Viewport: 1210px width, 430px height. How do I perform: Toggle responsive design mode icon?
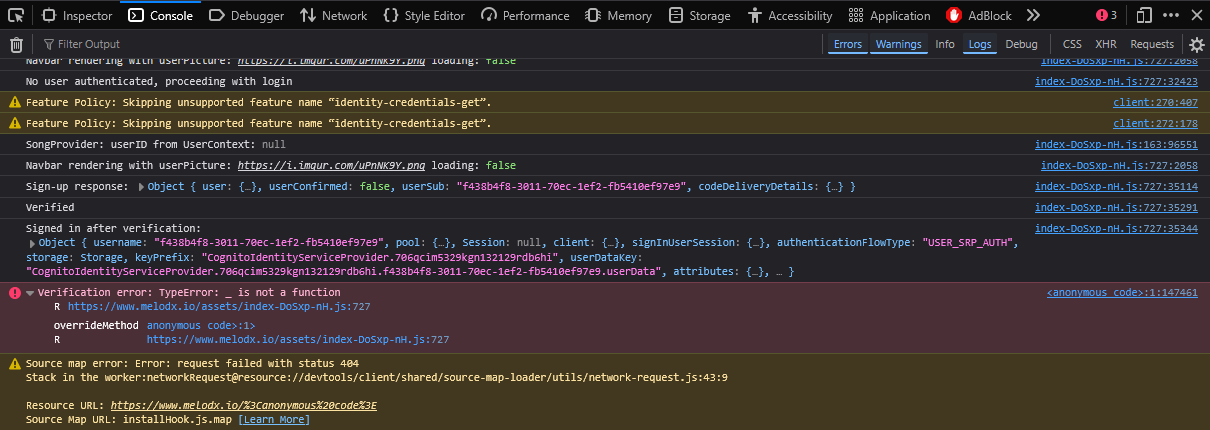coord(1144,15)
